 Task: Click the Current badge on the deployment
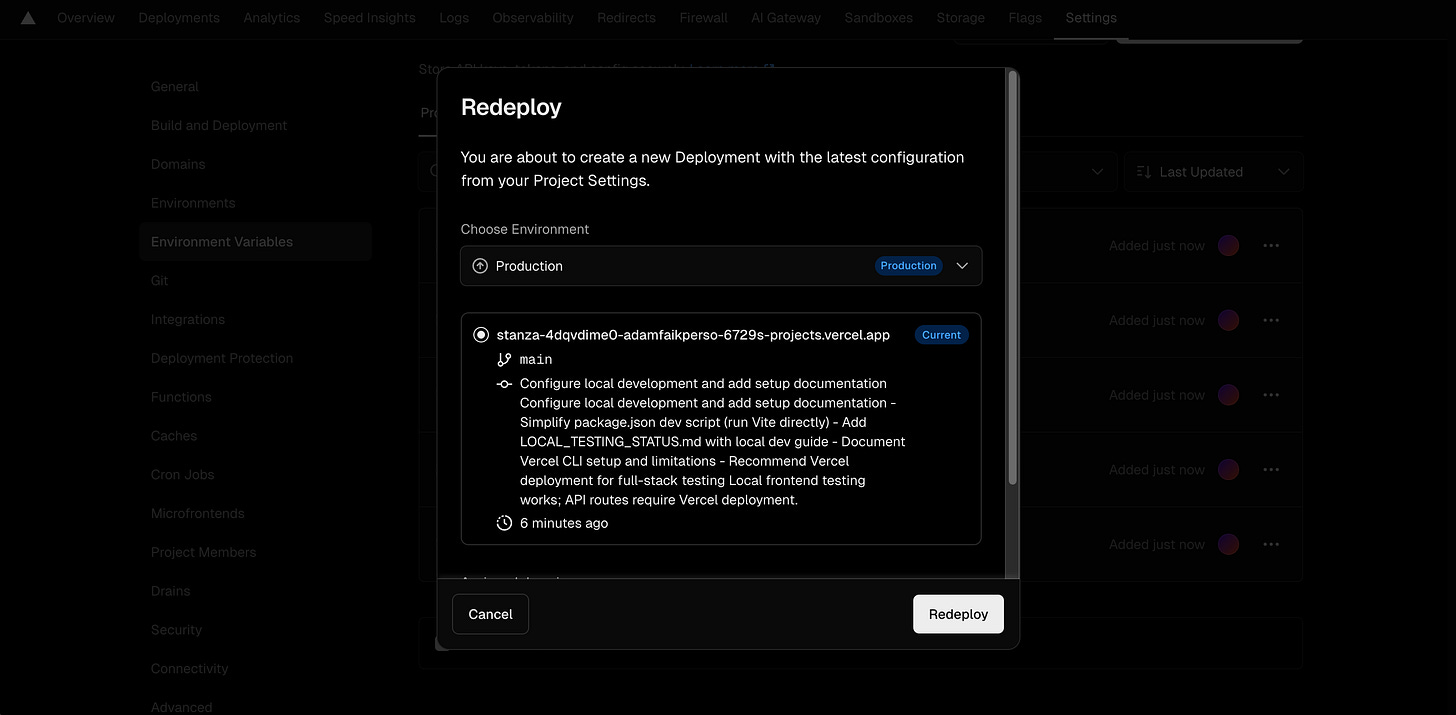941,334
